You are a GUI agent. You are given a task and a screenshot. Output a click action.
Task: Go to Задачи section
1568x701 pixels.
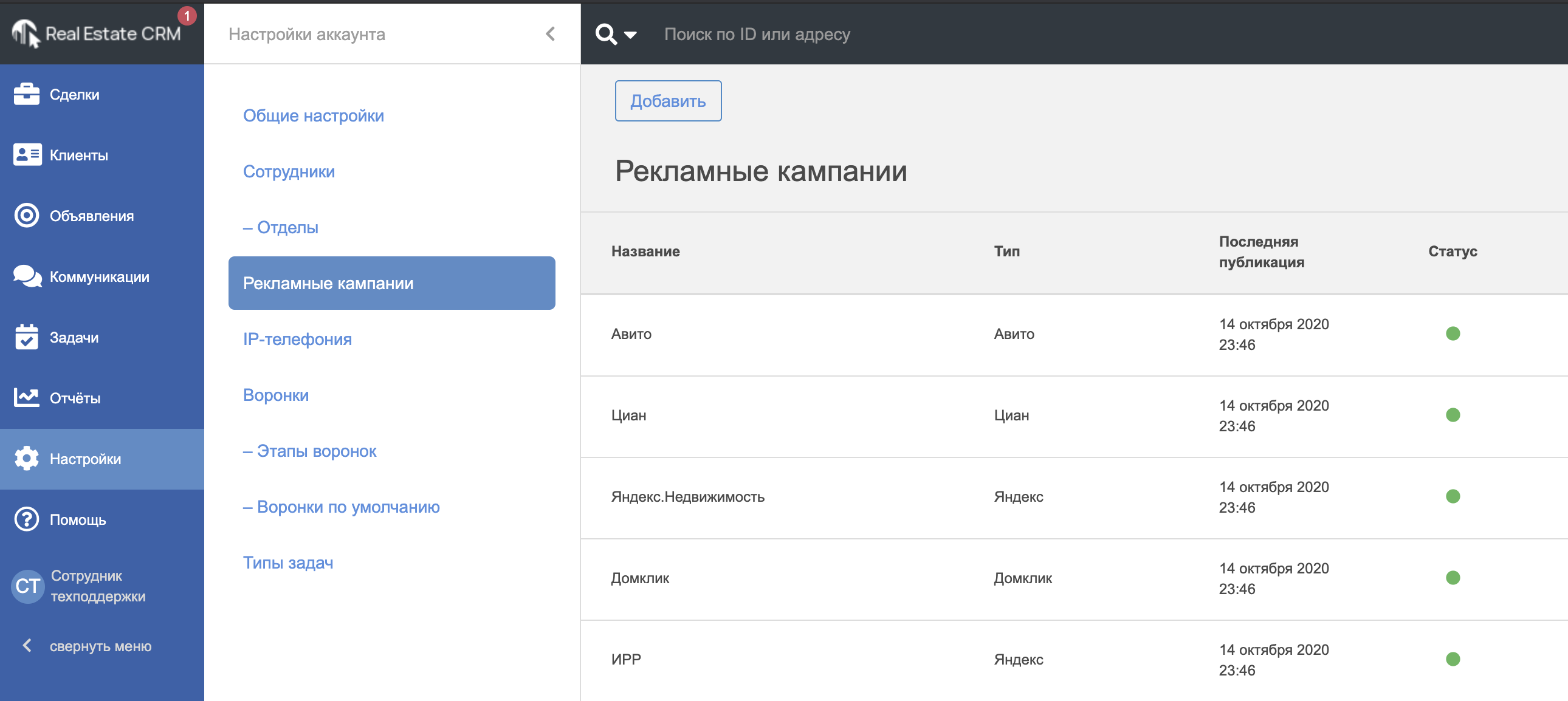point(74,338)
